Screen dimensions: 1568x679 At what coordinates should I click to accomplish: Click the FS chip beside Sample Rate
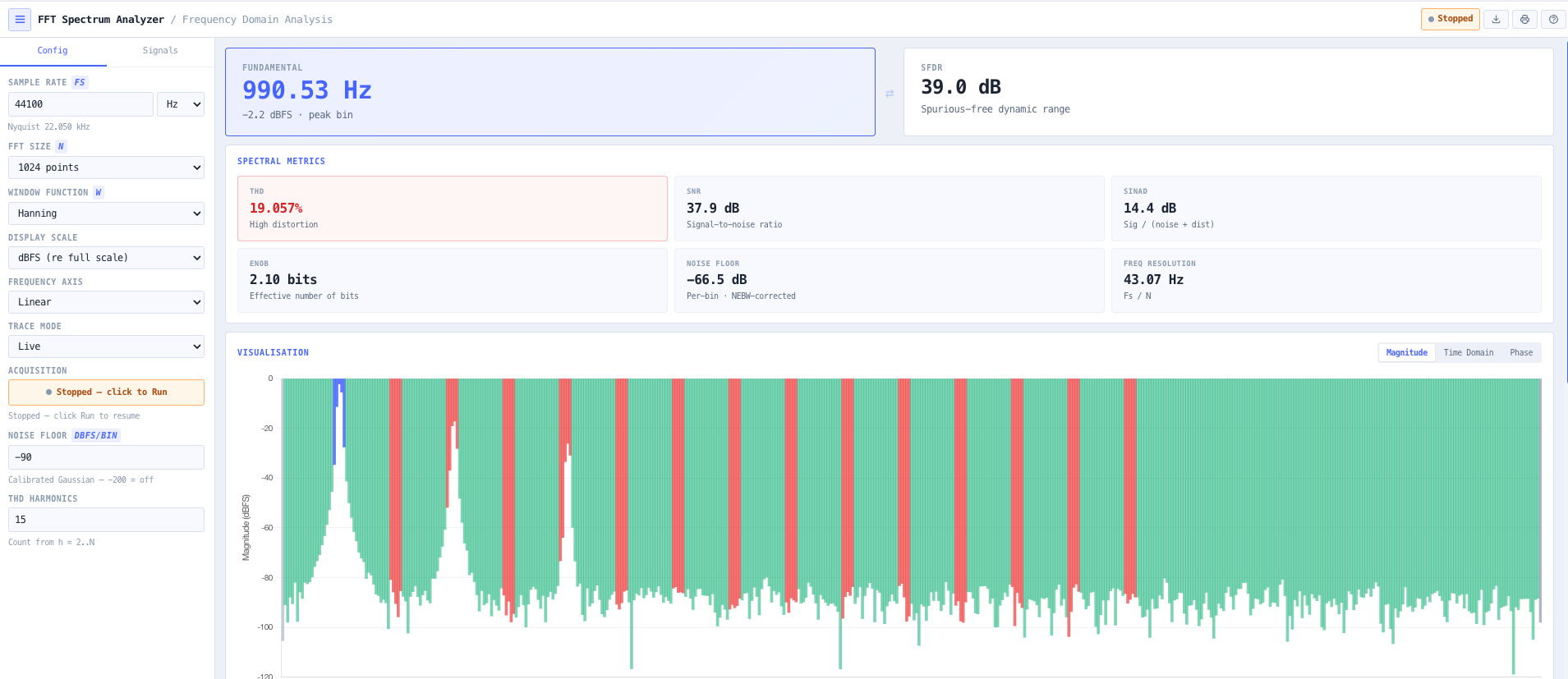(x=80, y=83)
